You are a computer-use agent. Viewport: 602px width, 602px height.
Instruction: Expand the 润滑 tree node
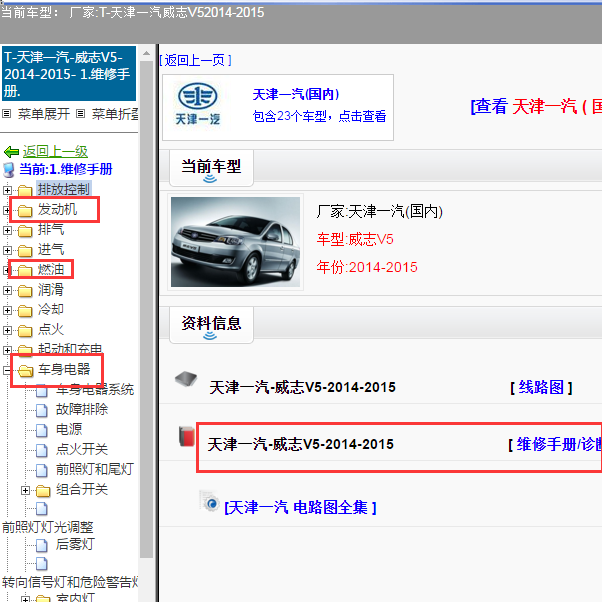click(7, 291)
